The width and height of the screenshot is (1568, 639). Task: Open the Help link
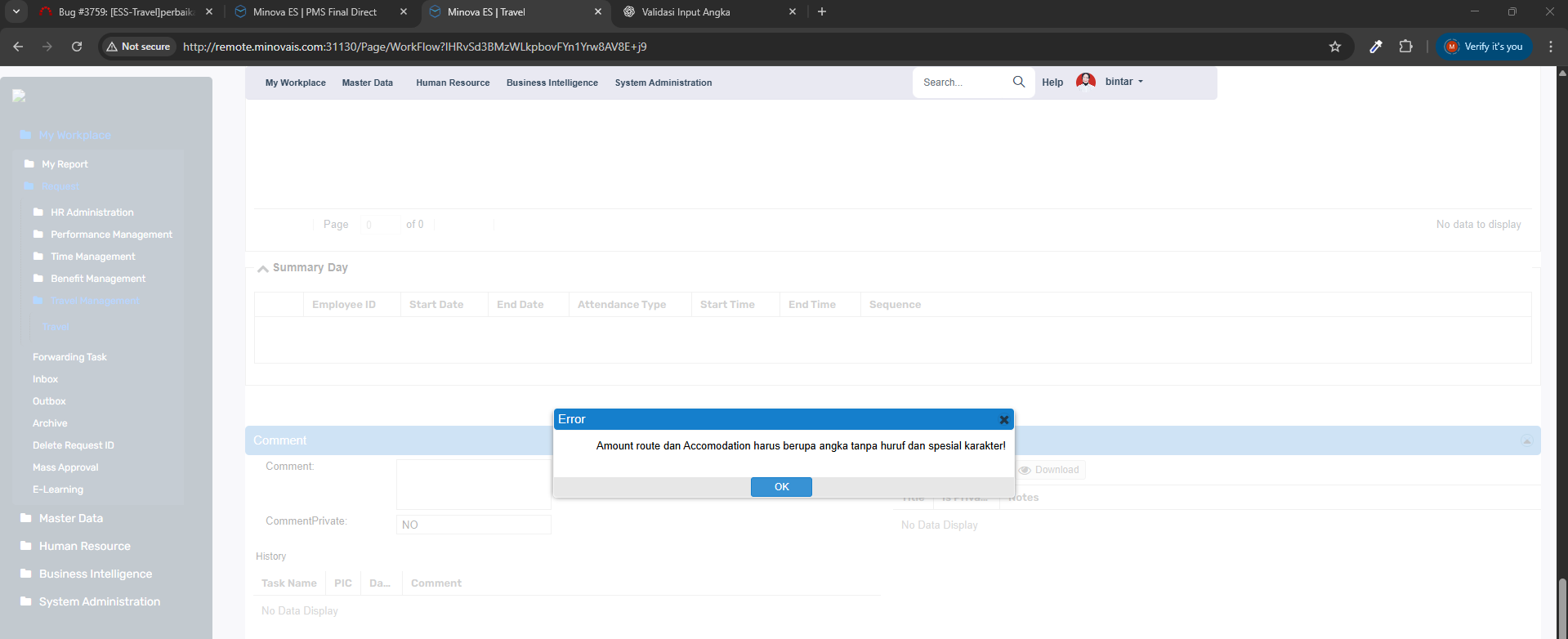(1052, 83)
